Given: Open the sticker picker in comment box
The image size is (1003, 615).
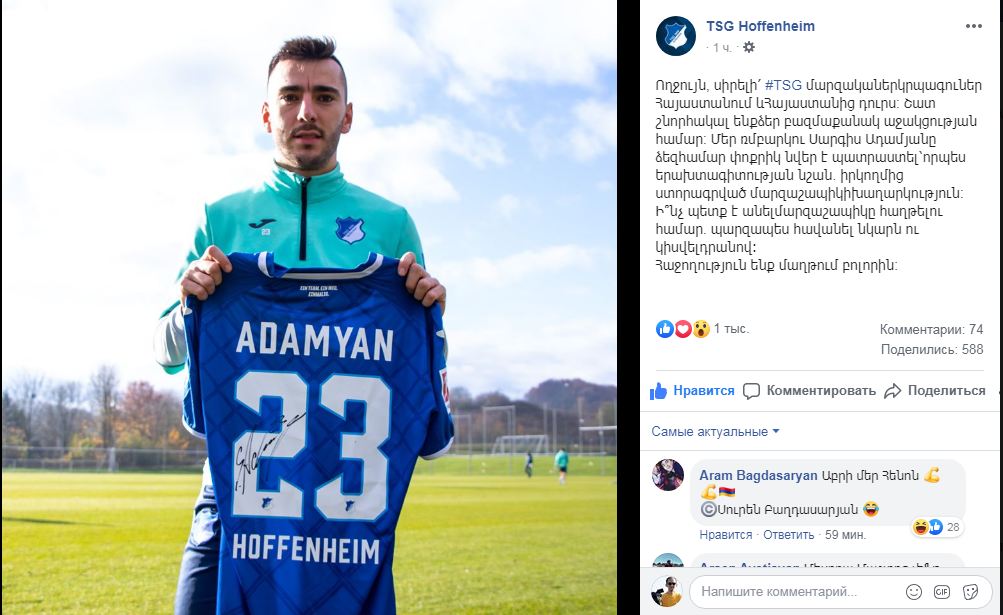Looking at the screenshot, I should pyautogui.click(x=970, y=592).
